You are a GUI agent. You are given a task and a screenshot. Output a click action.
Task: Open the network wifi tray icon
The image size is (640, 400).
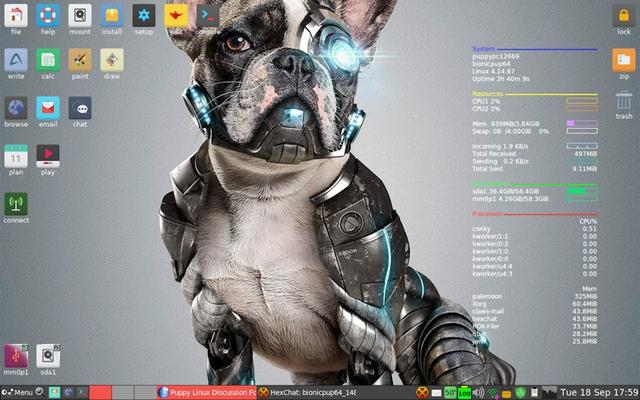(493, 393)
